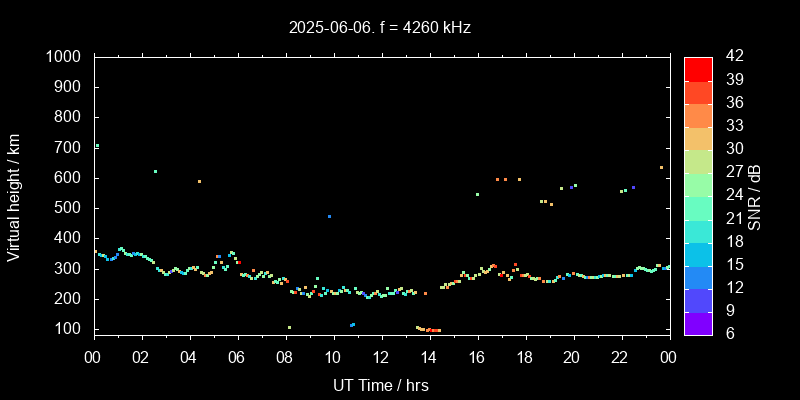Click the red 39–42 dB colorbar segment

tap(697, 68)
